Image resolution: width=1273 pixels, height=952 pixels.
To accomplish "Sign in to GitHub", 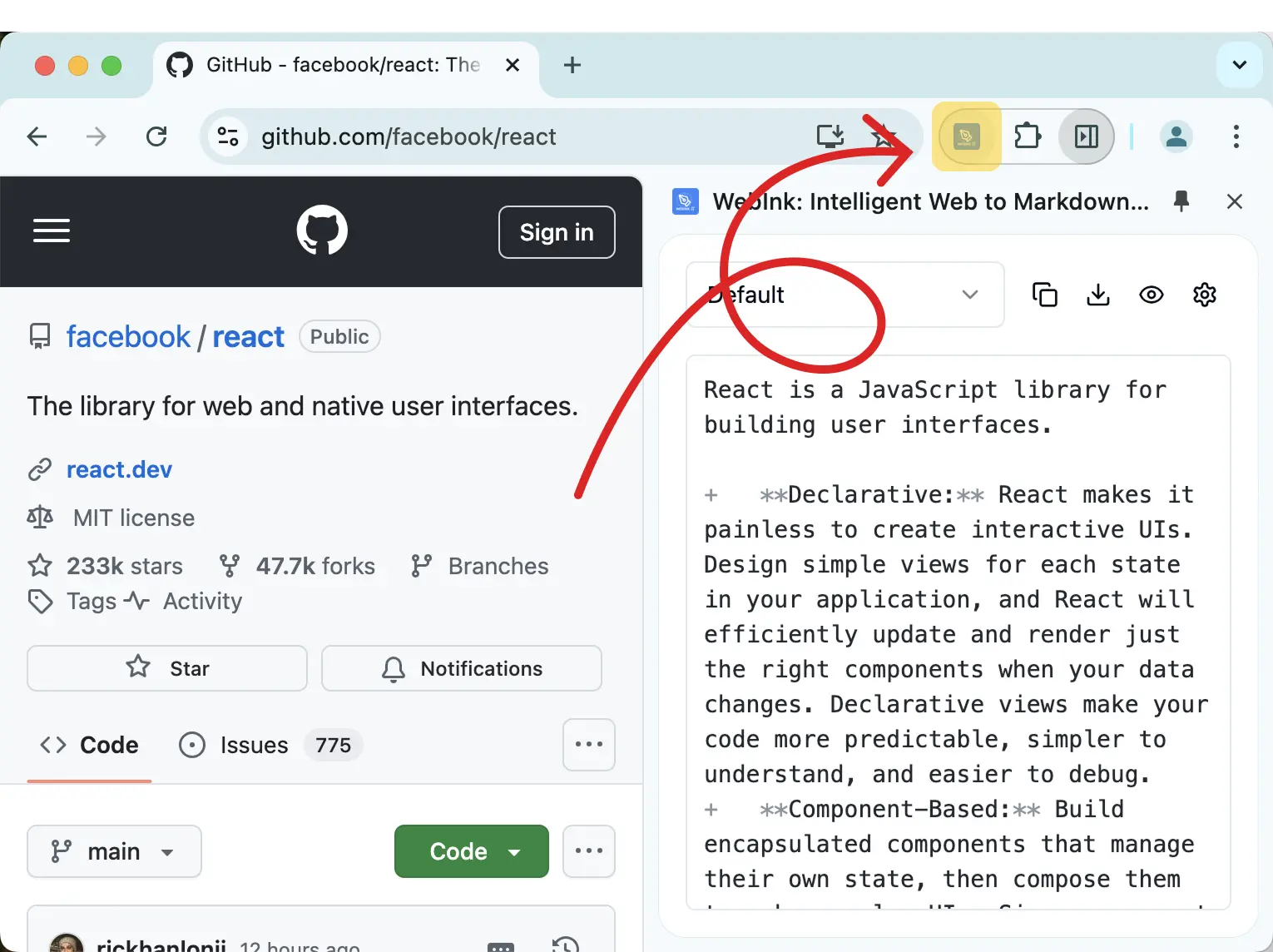I will 556,232.
